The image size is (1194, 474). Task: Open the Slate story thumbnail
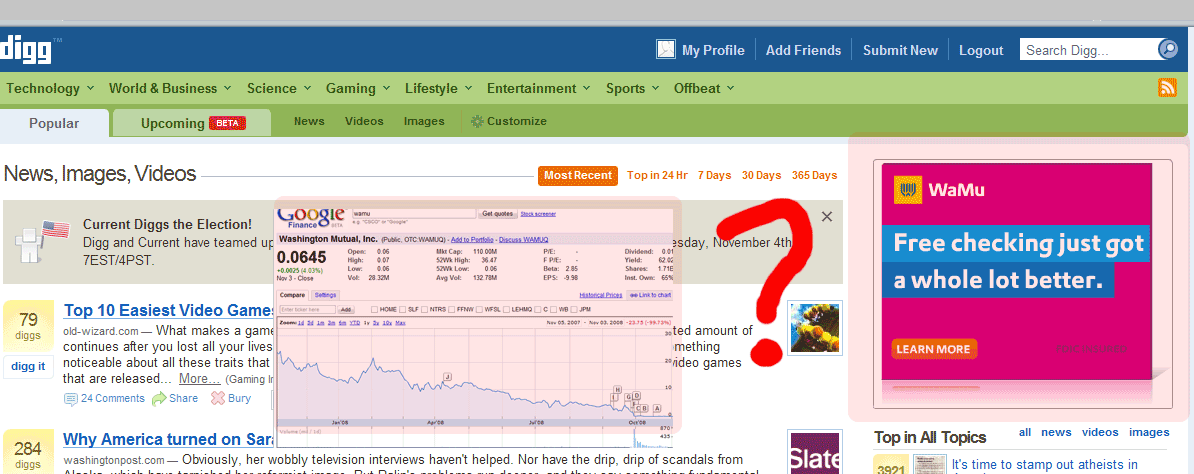pos(815,453)
